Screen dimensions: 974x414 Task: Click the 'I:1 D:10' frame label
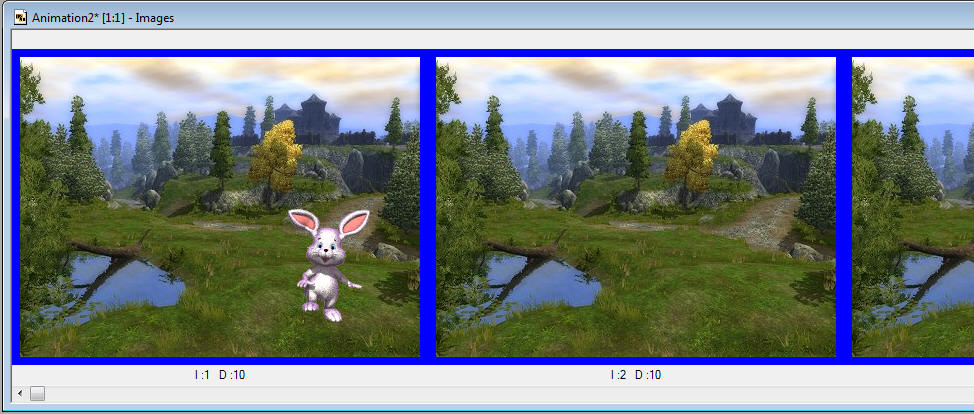pyautogui.click(x=219, y=375)
